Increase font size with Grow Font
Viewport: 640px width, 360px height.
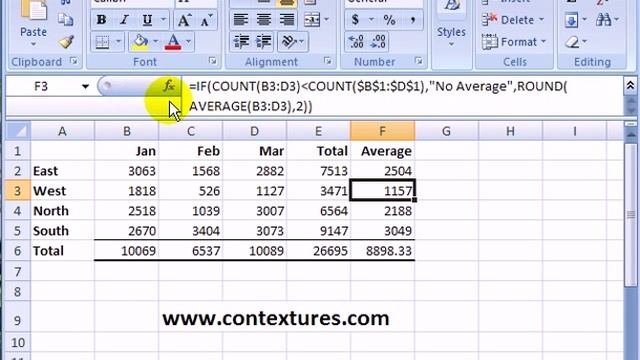(x=184, y=20)
